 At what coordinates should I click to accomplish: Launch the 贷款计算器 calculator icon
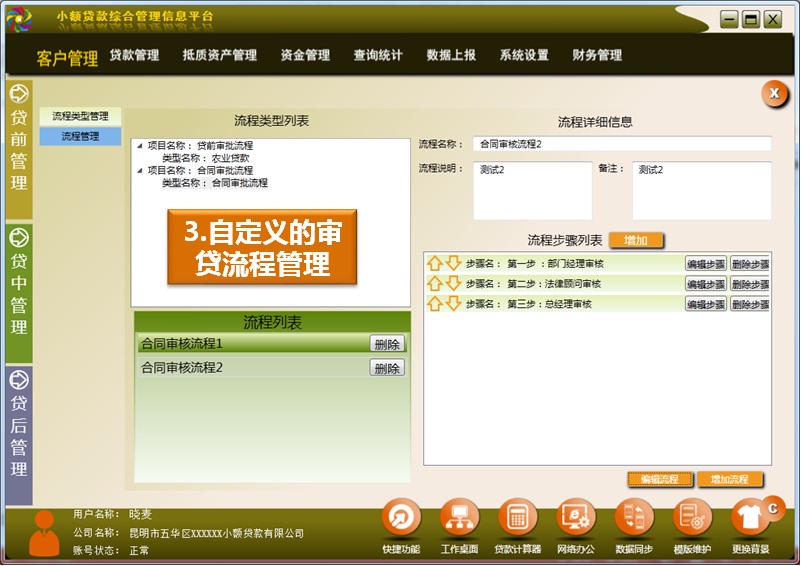(517, 519)
